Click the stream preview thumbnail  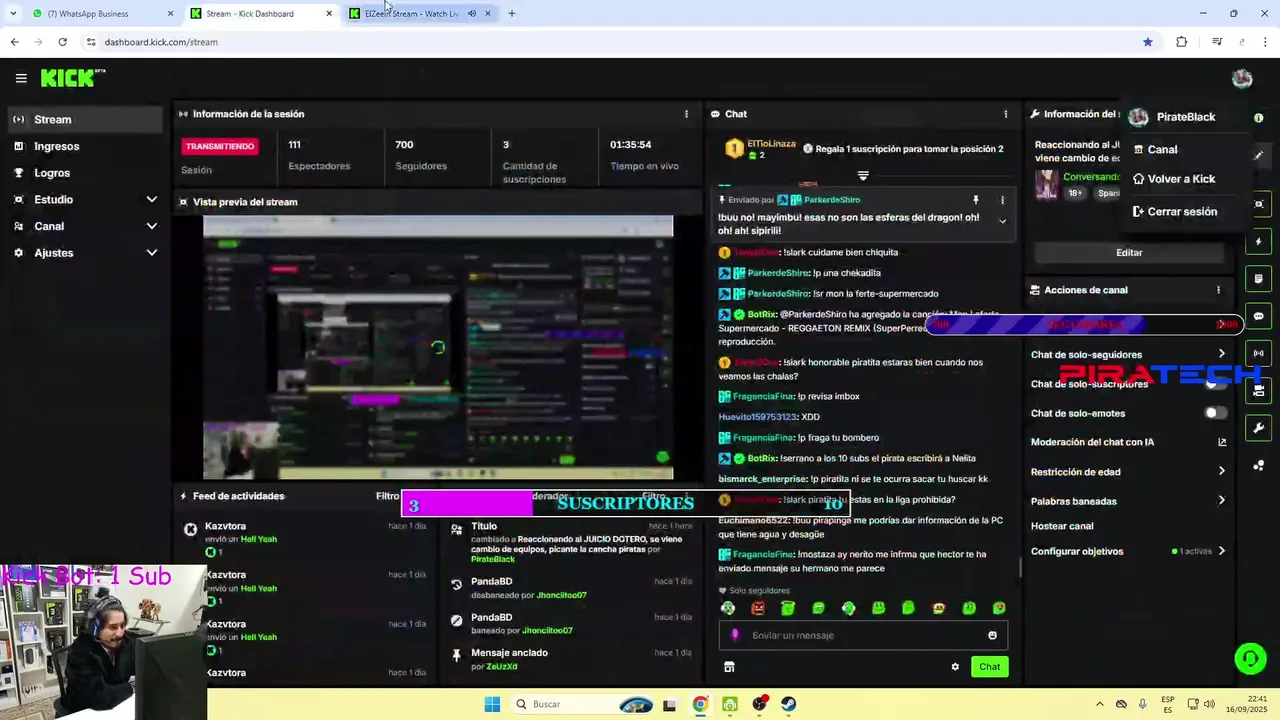point(438,348)
